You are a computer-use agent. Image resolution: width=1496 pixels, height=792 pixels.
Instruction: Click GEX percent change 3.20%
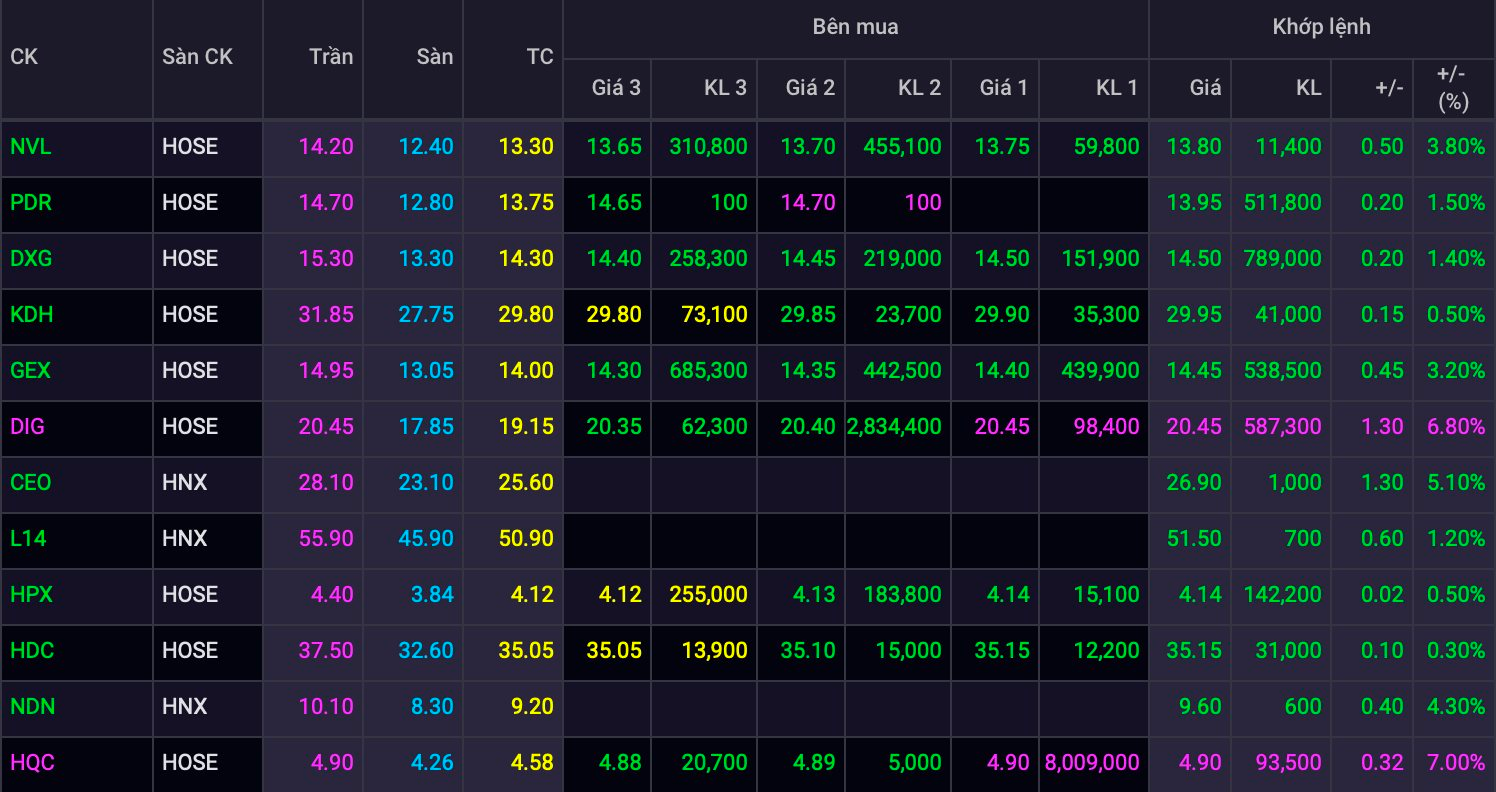[x=1456, y=371]
